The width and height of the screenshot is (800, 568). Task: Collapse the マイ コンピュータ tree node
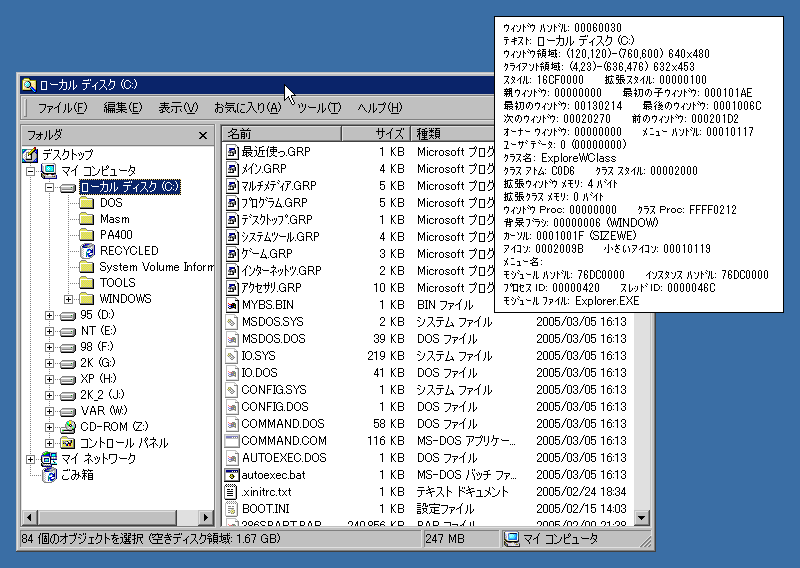pyautogui.click(x=31, y=171)
